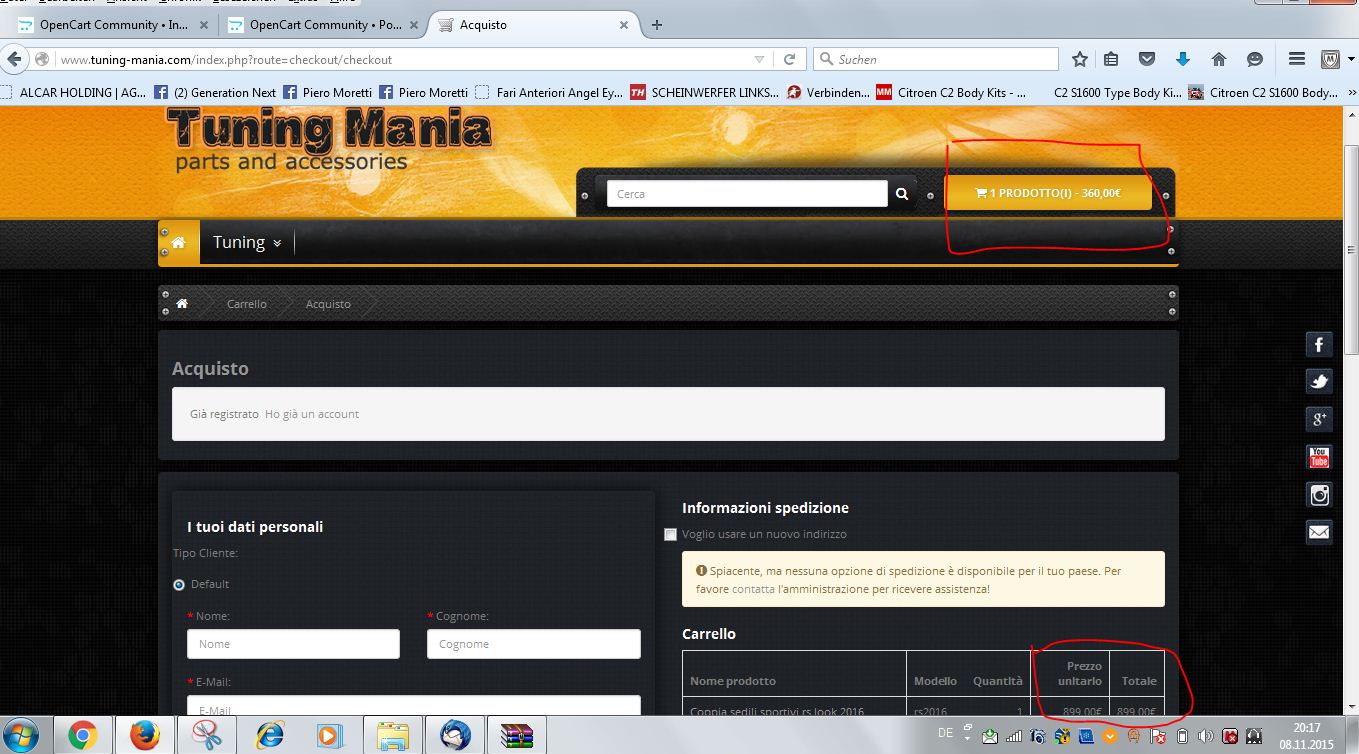Open the Twitter social sidebar icon
The height and width of the screenshot is (754, 1359).
point(1319,382)
